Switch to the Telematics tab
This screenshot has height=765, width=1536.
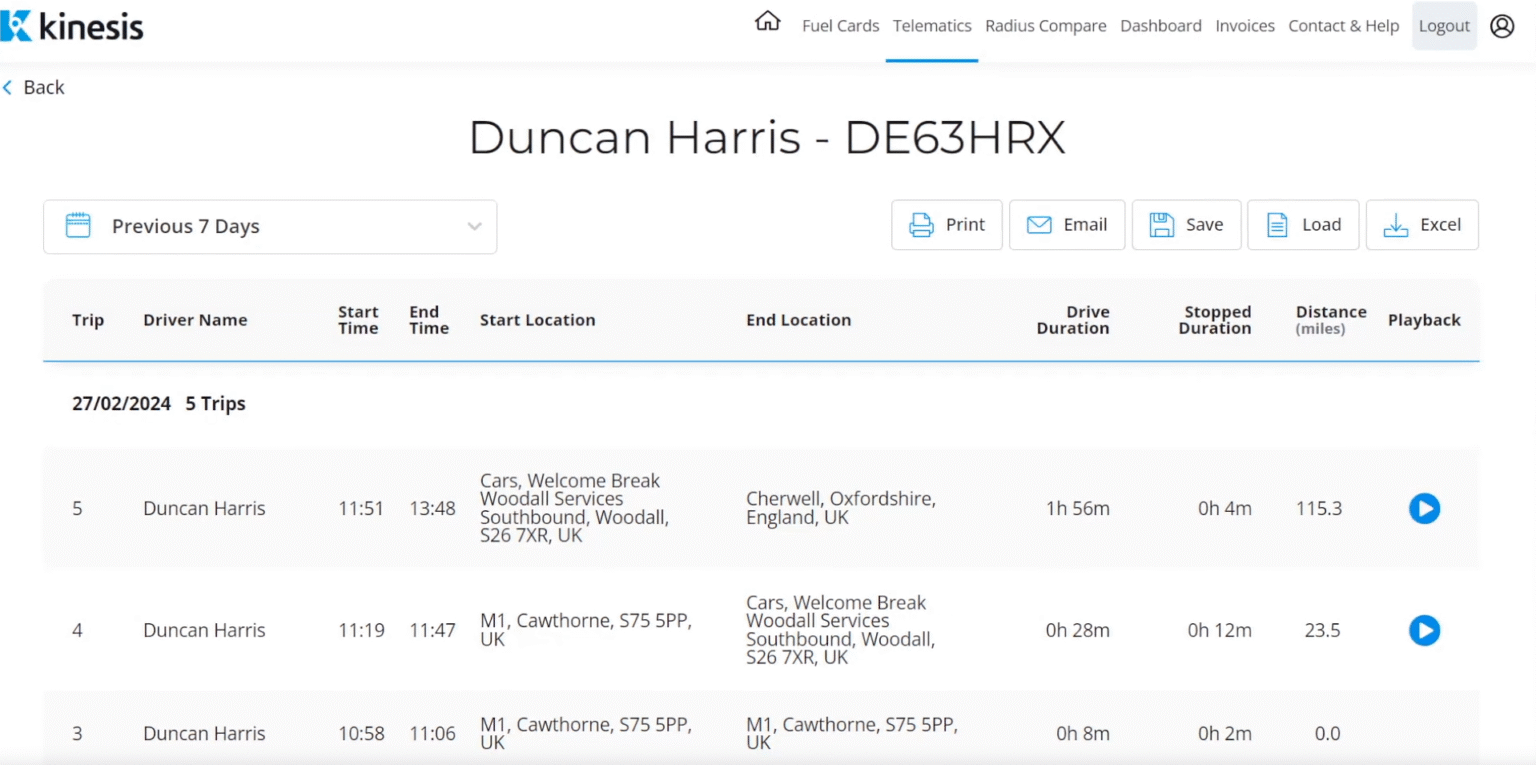click(931, 25)
